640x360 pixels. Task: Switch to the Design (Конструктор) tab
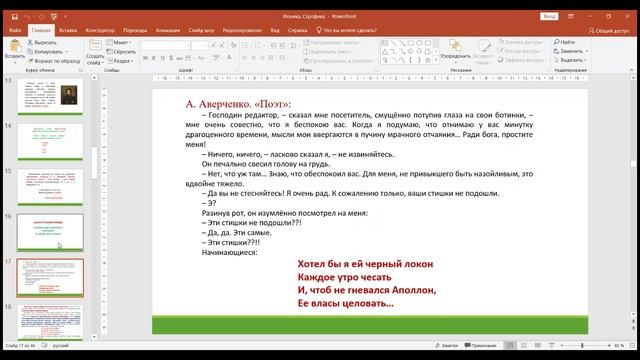pos(100,30)
